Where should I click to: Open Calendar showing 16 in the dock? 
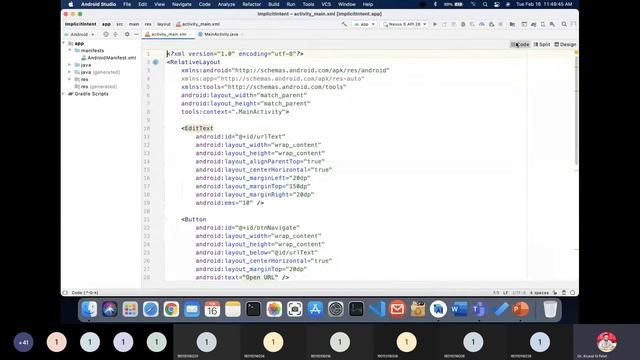point(212,309)
